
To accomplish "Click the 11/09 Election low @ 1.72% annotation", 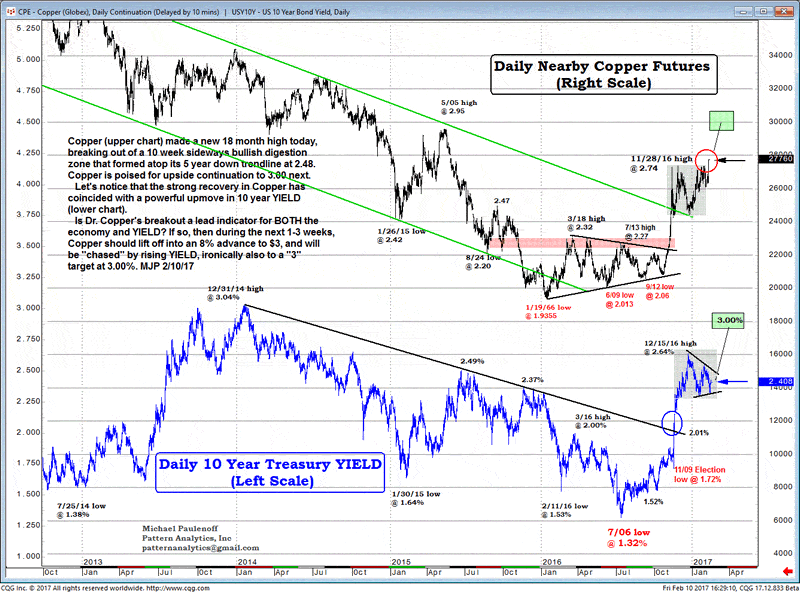I will click(699, 474).
